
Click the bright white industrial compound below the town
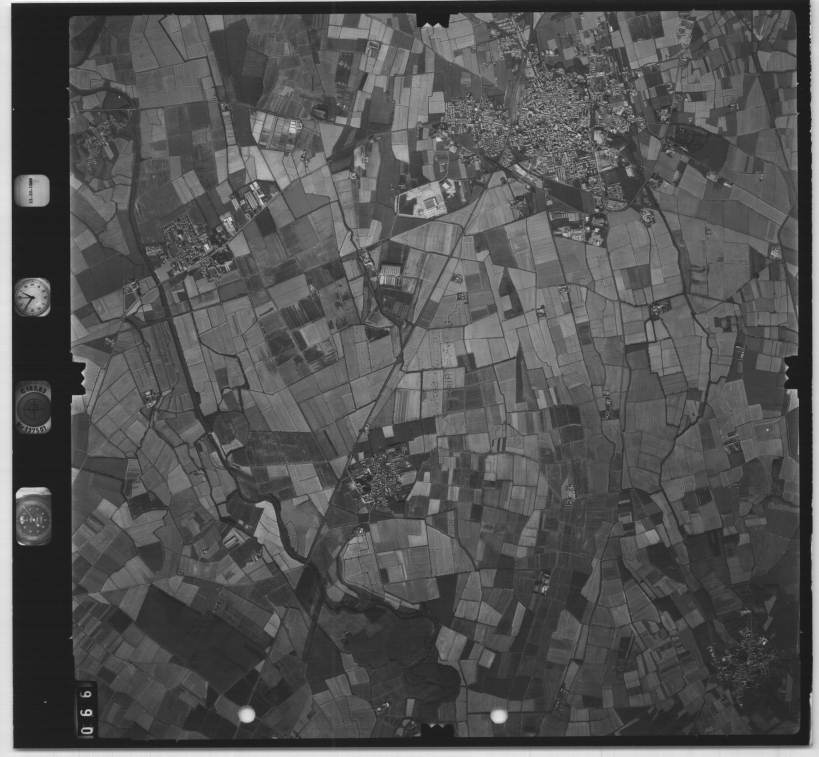[425, 200]
